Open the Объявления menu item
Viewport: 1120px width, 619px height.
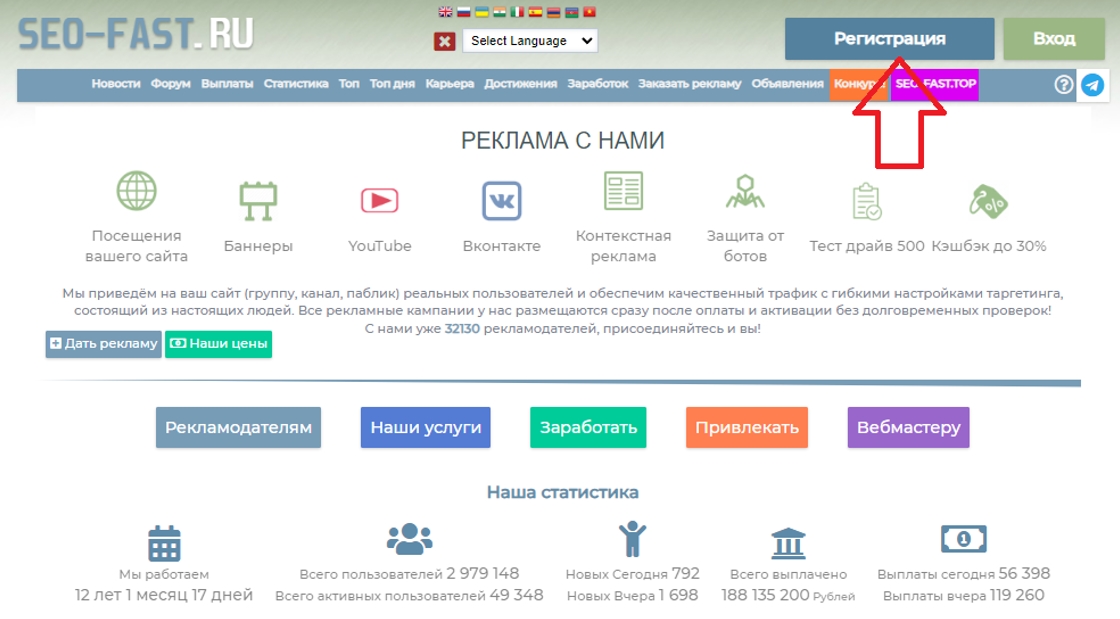point(787,84)
